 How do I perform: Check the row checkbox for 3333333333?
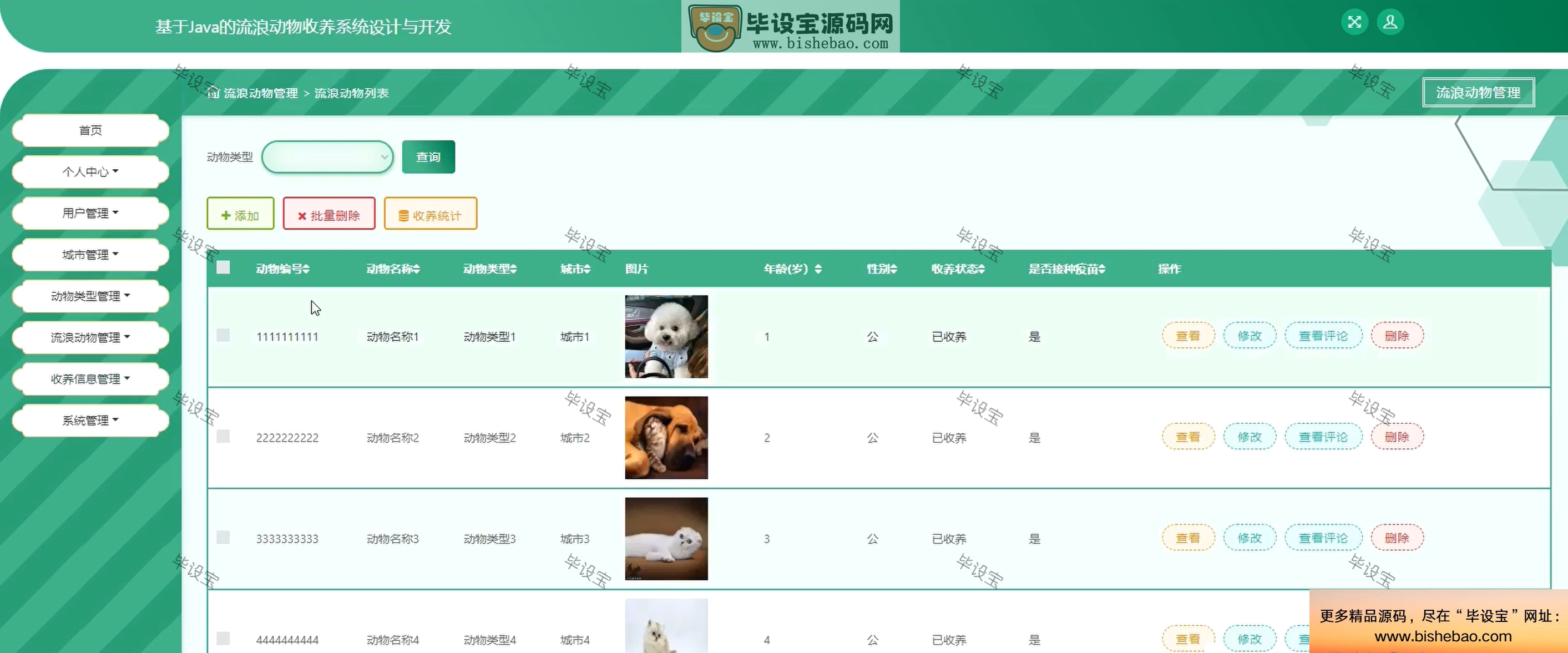(224, 538)
